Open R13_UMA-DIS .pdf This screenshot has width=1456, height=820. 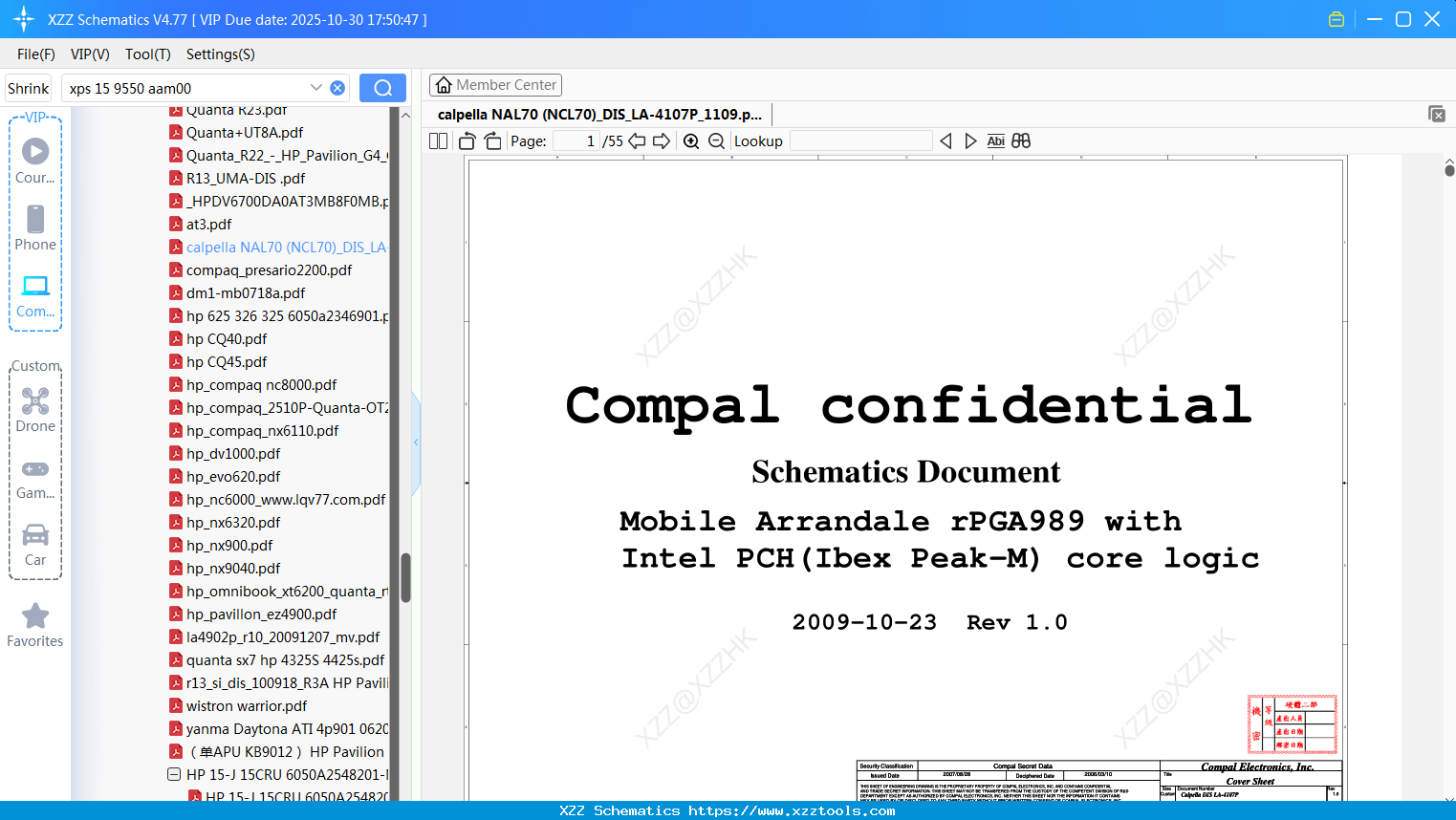(246, 179)
